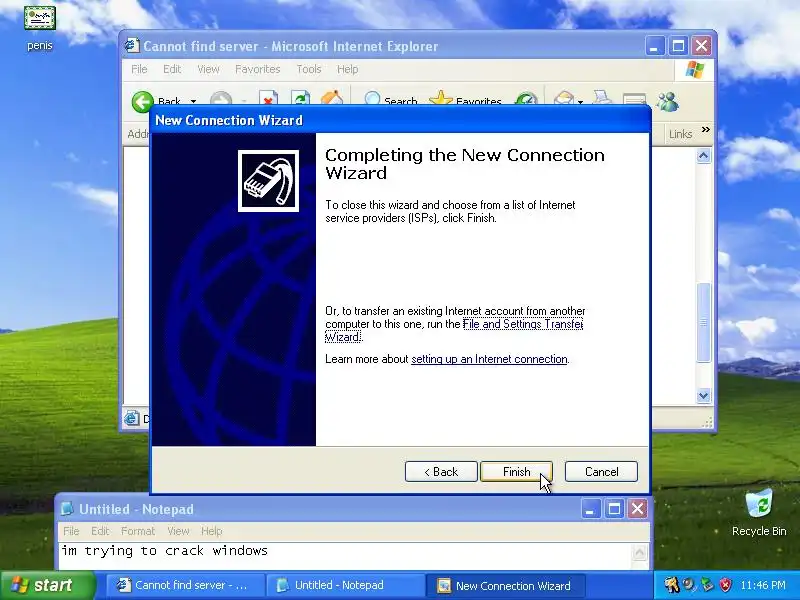Click the IE title bar page icon
Image resolution: width=800 pixels, height=600 pixels.
[132, 45]
